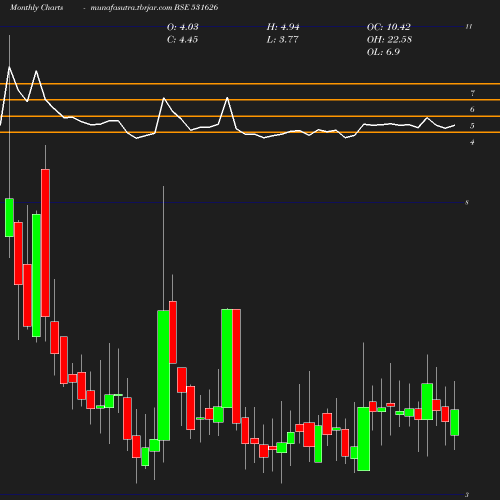
Task: Click the indicator axis label 4
Action: tap(472, 142)
